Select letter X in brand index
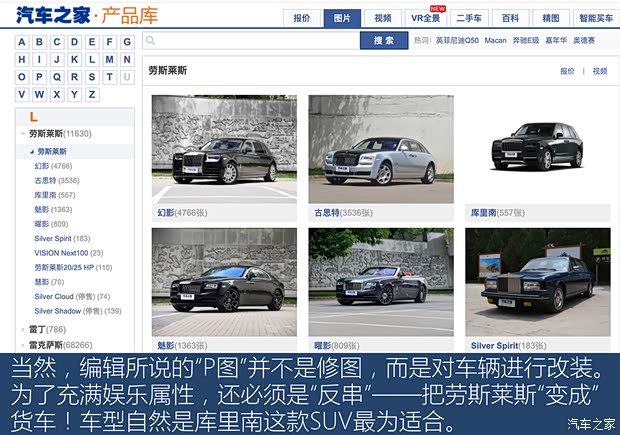 [57, 95]
